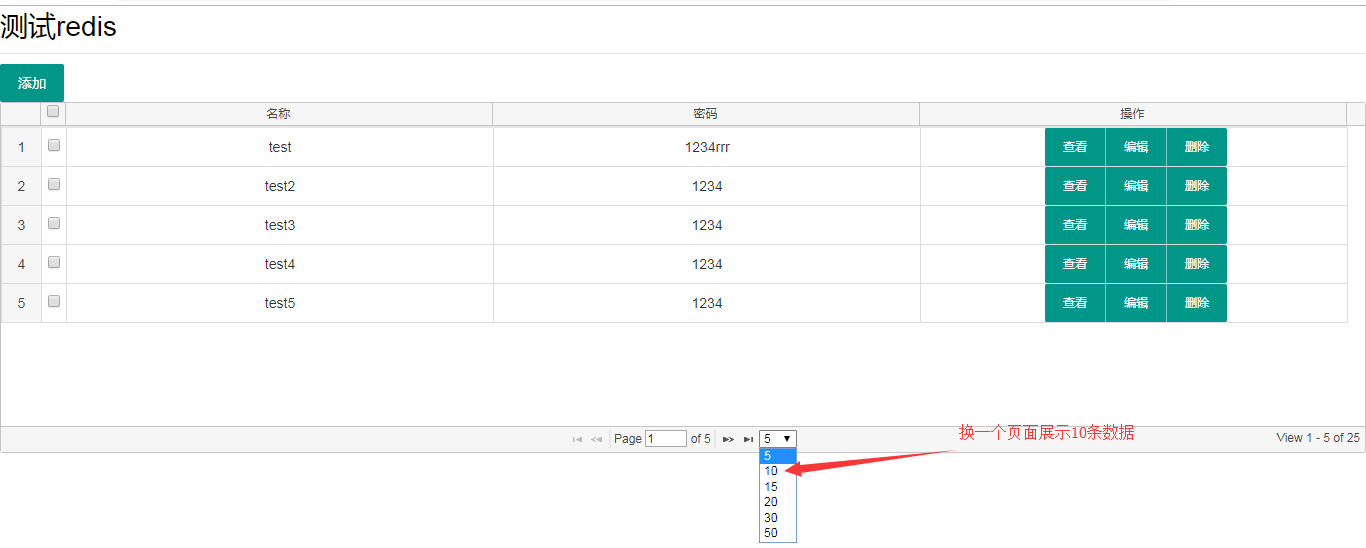Check the checkbox for row test3

point(54,223)
